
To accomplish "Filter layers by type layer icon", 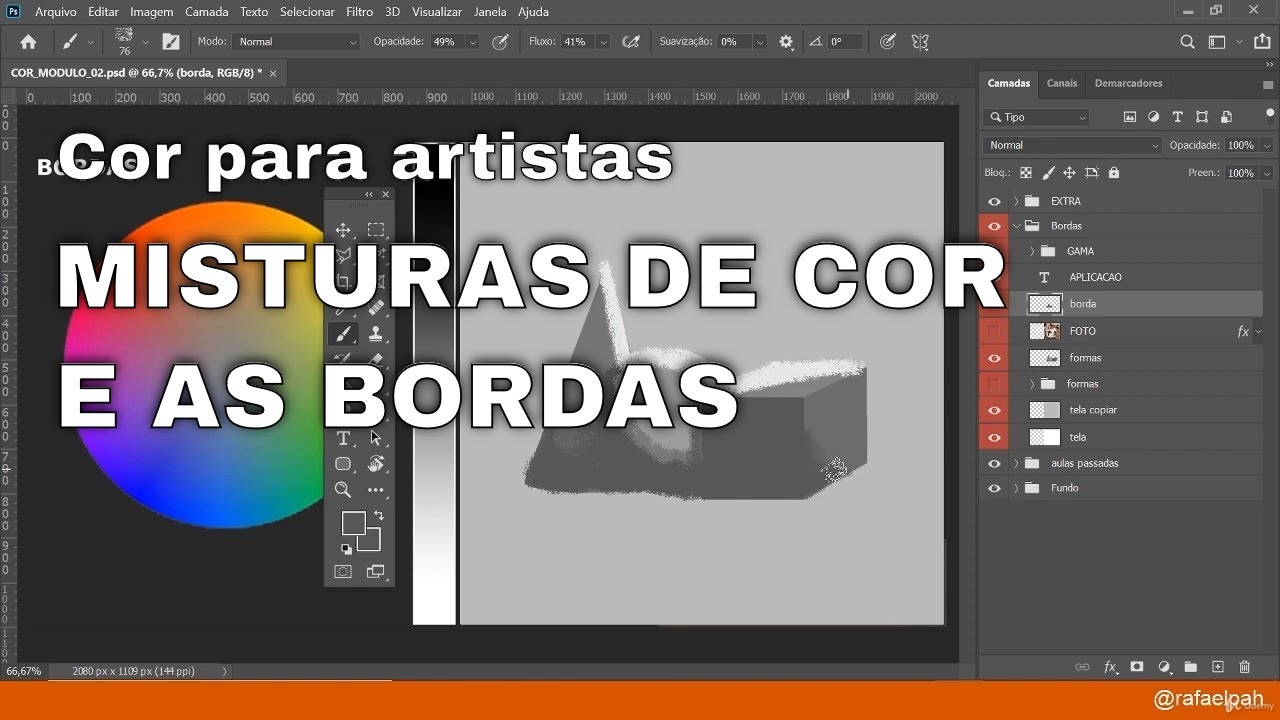I will tap(1178, 117).
